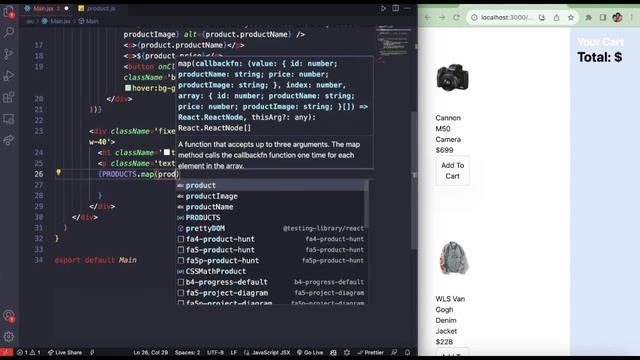Click the color swatch before hover:bg class
This screenshot has width=640, height=360.
point(128,88)
